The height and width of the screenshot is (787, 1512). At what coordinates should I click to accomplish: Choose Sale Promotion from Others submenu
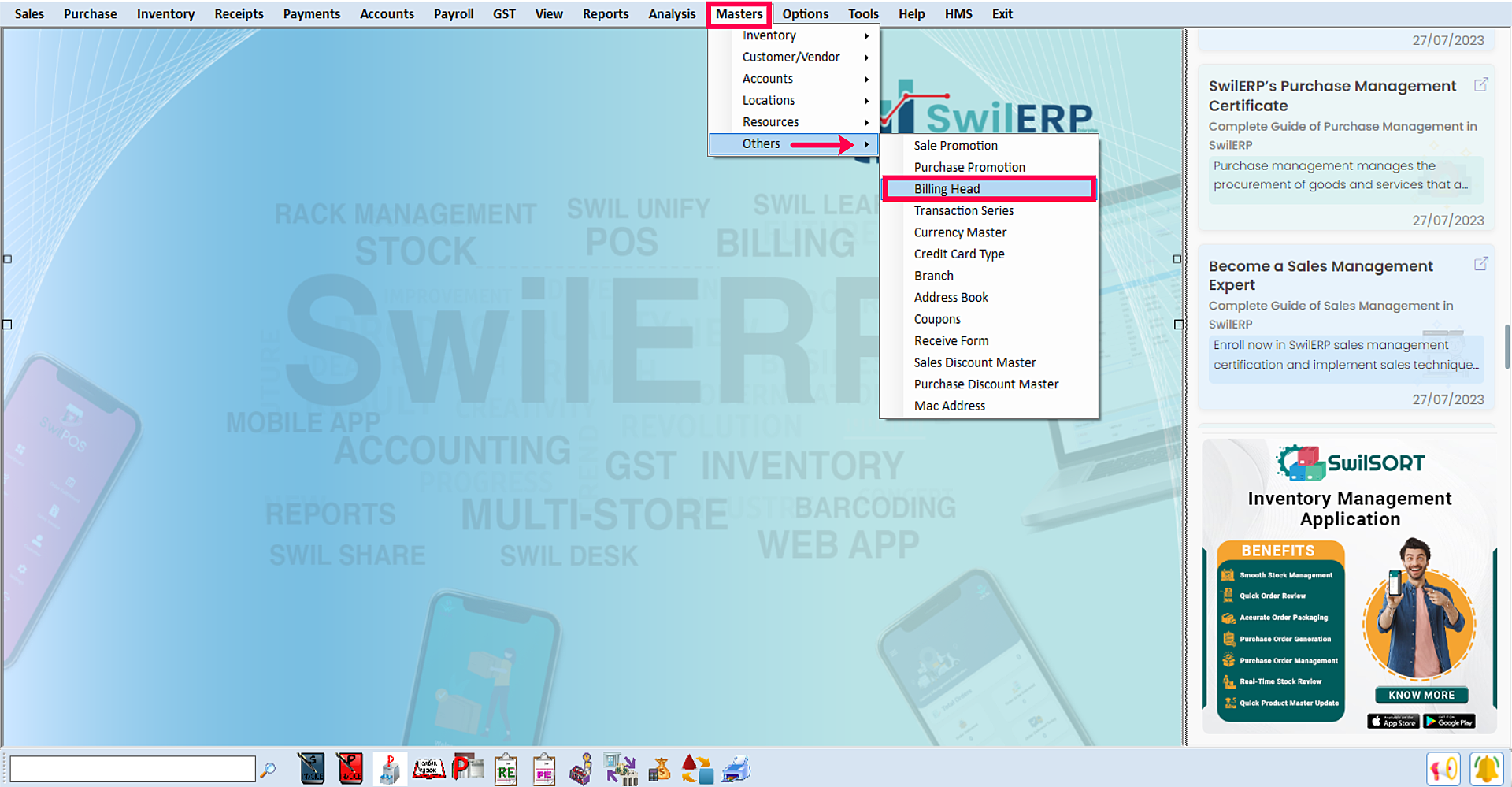coord(989,146)
